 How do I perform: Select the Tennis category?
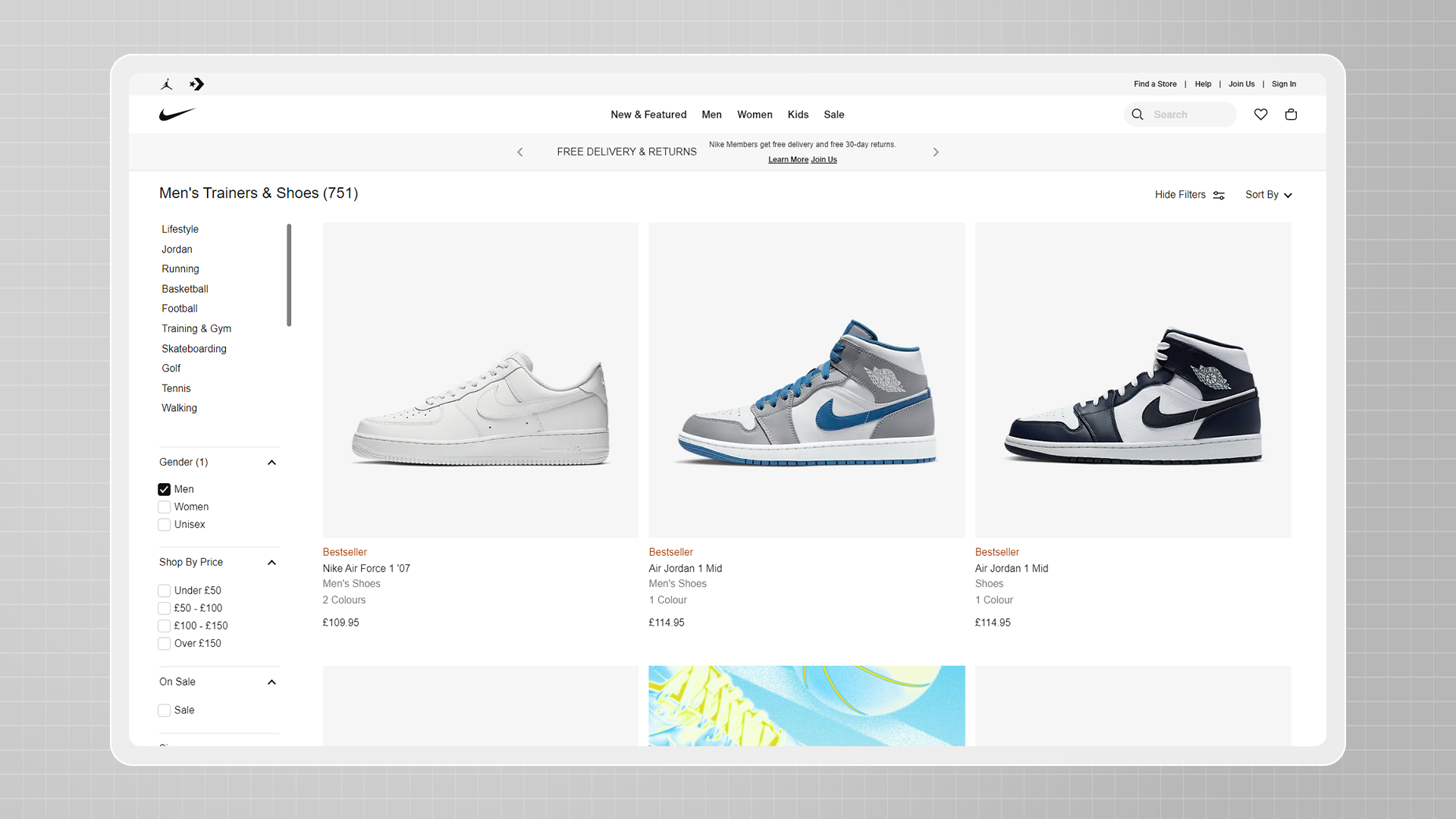(176, 388)
